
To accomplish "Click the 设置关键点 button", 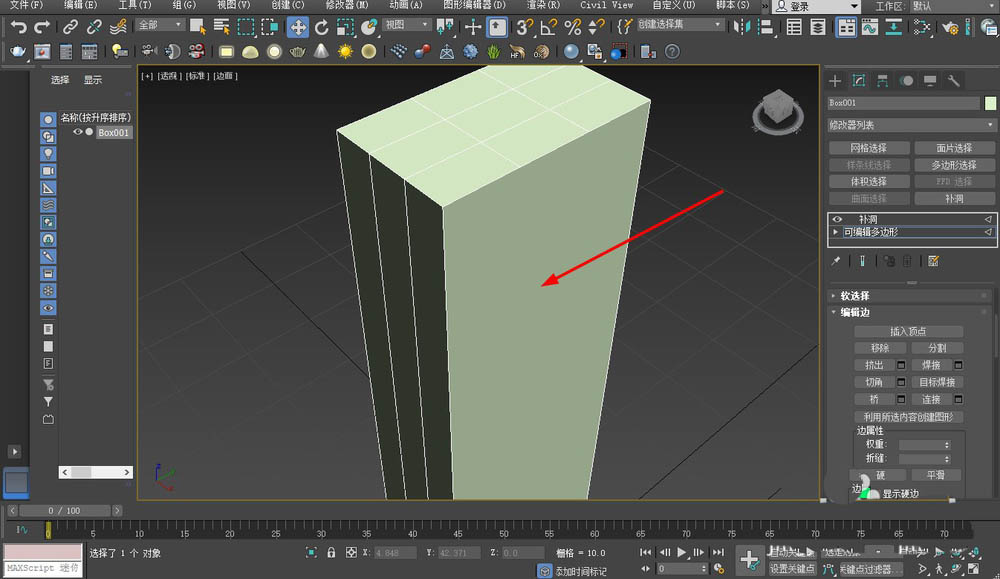I will (x=792, y=569).
